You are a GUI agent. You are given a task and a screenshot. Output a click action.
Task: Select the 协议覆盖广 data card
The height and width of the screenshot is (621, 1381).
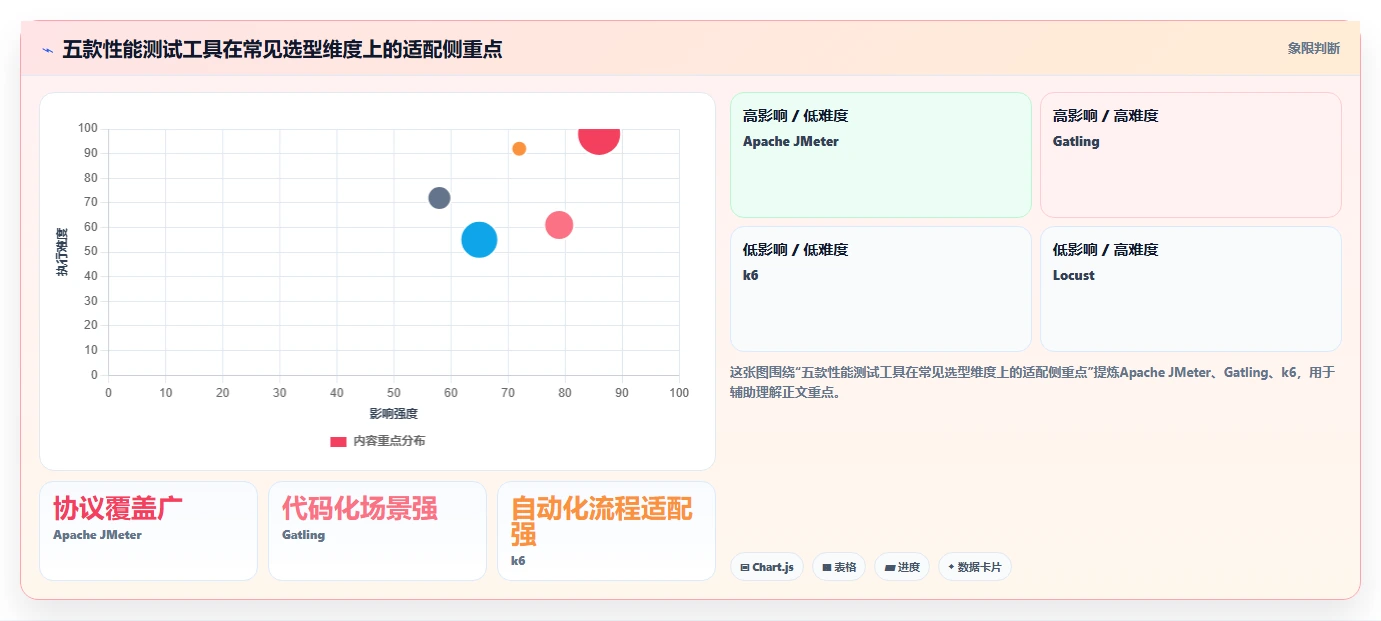[x=148, y=531]
